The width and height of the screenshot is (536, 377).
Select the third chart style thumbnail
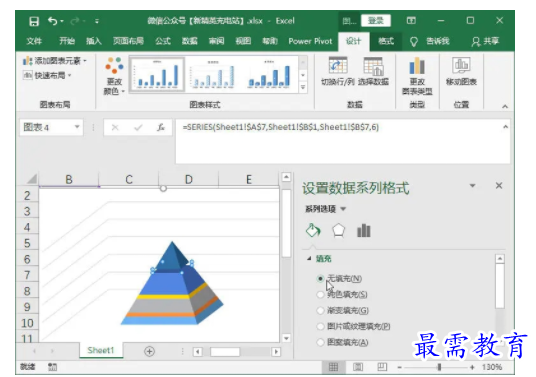click(269, 73)
